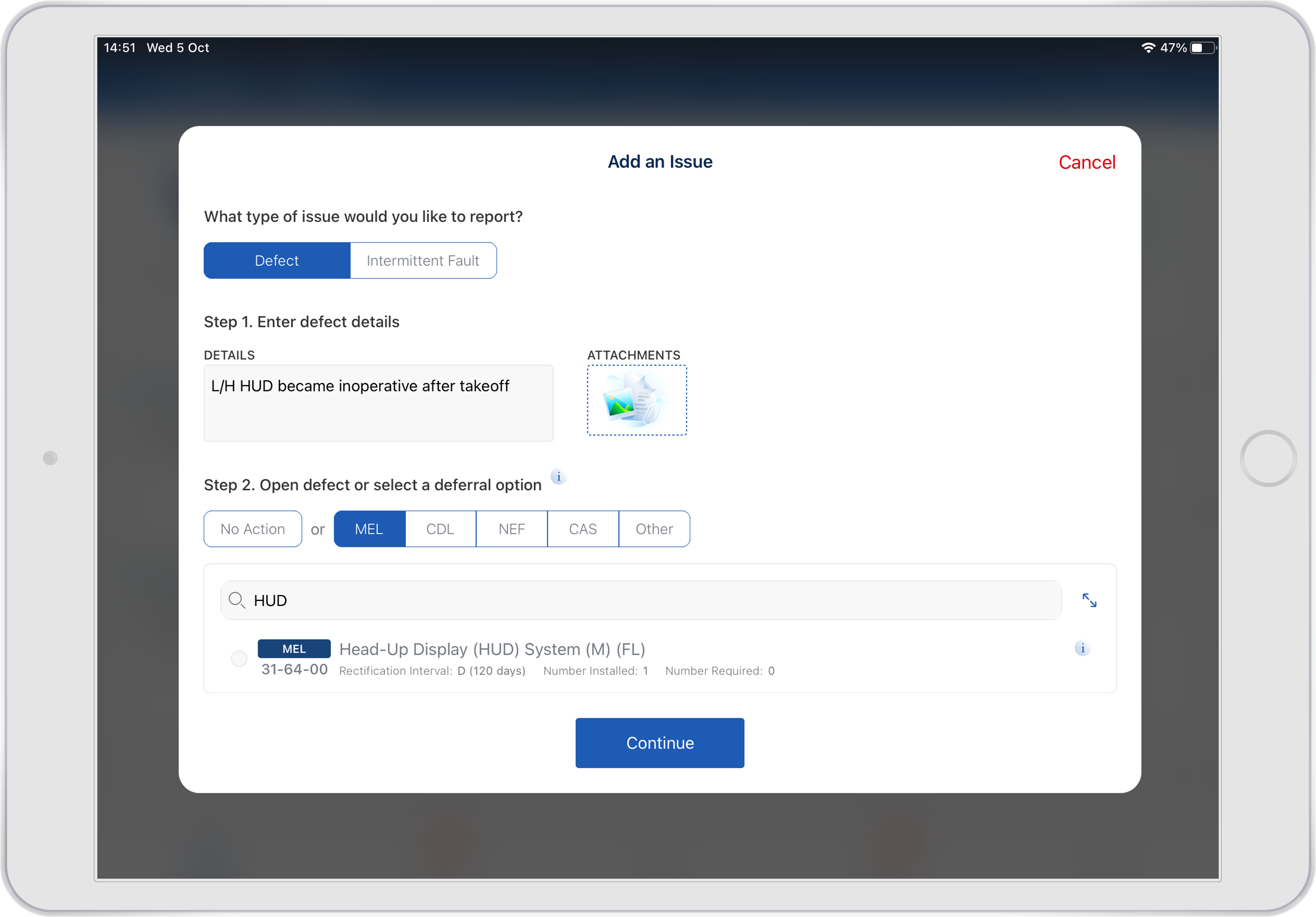Expand the MEL search panel to fullscreen
The image size is (1316, 917).
(1089, 600)
